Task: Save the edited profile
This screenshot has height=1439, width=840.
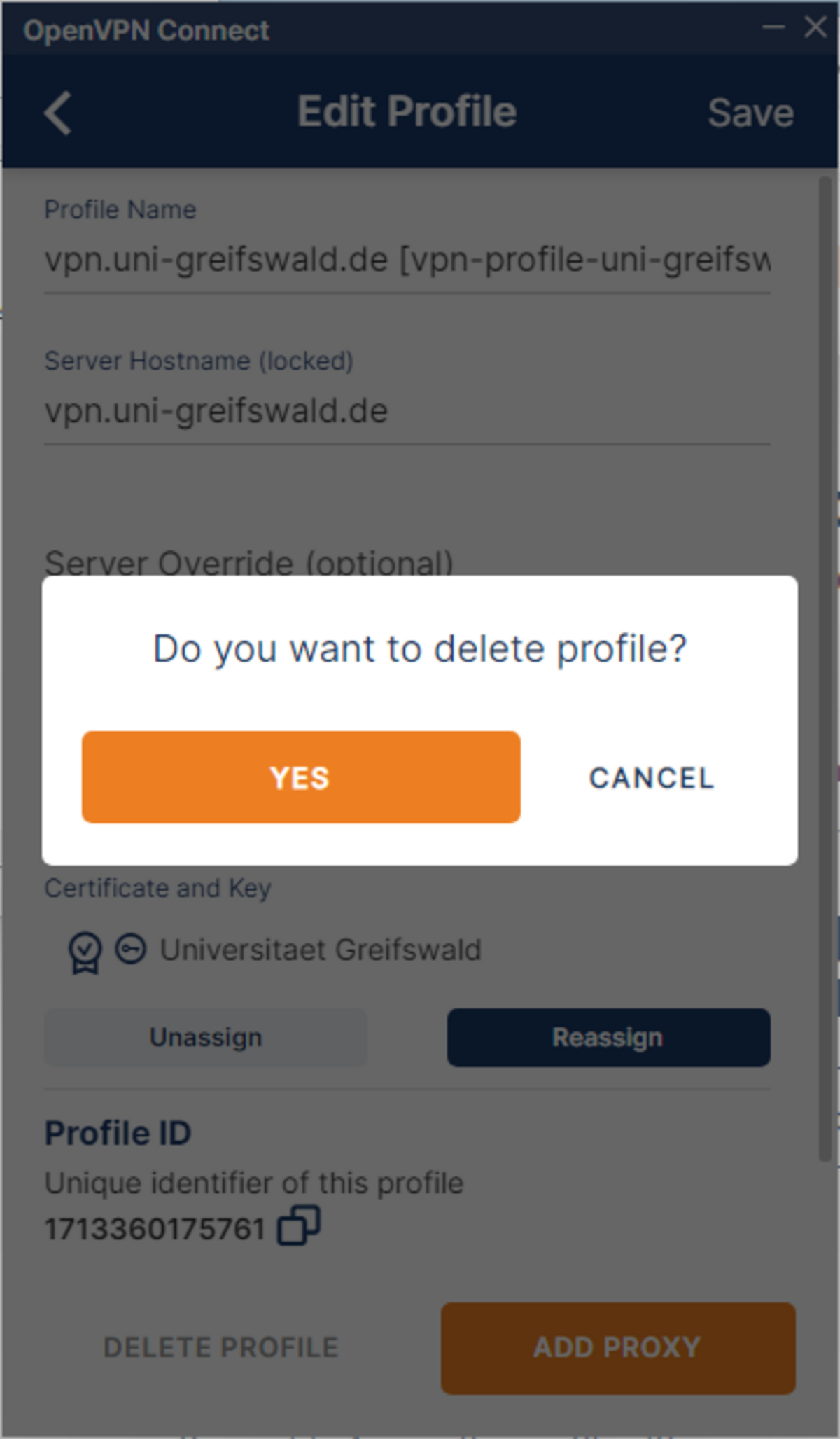Action: pyautogui.click(x=750, y=113)
